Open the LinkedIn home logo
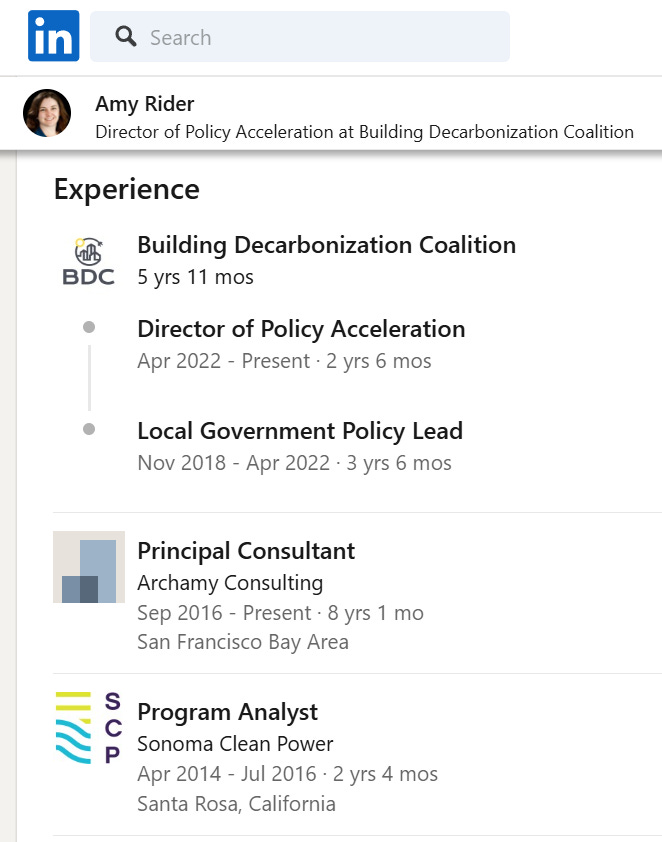662x842 pixels. coord(54,35)
